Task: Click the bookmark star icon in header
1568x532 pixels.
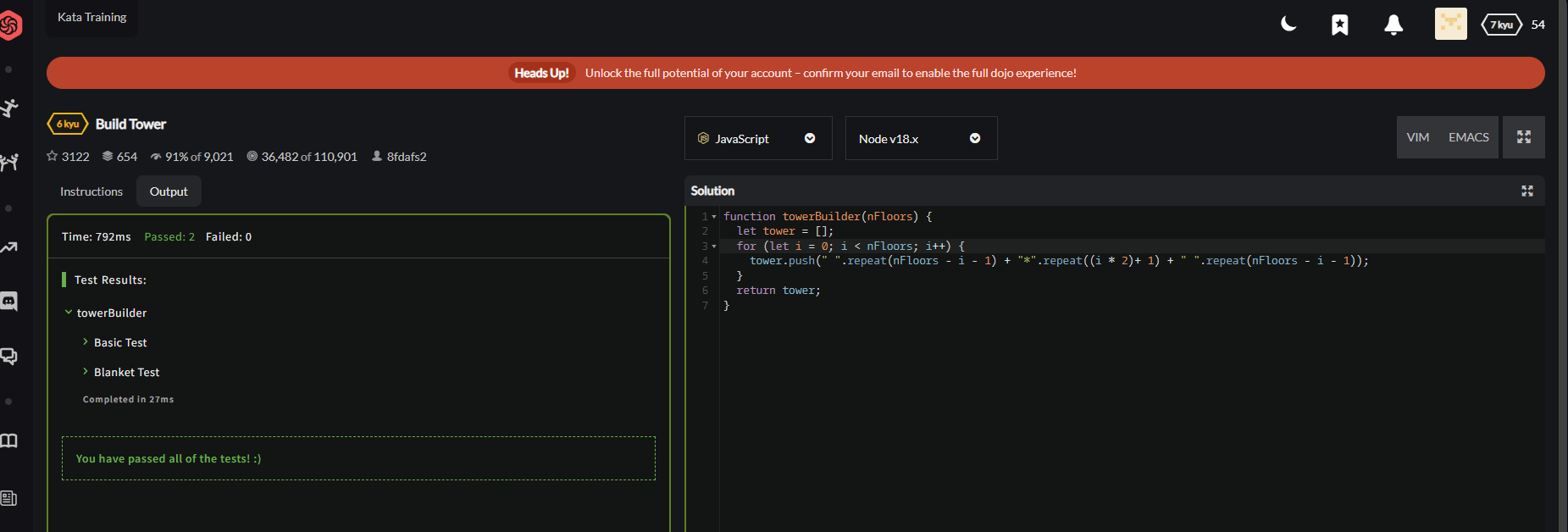Action: pyautogui.click(x=1339, y=25)
